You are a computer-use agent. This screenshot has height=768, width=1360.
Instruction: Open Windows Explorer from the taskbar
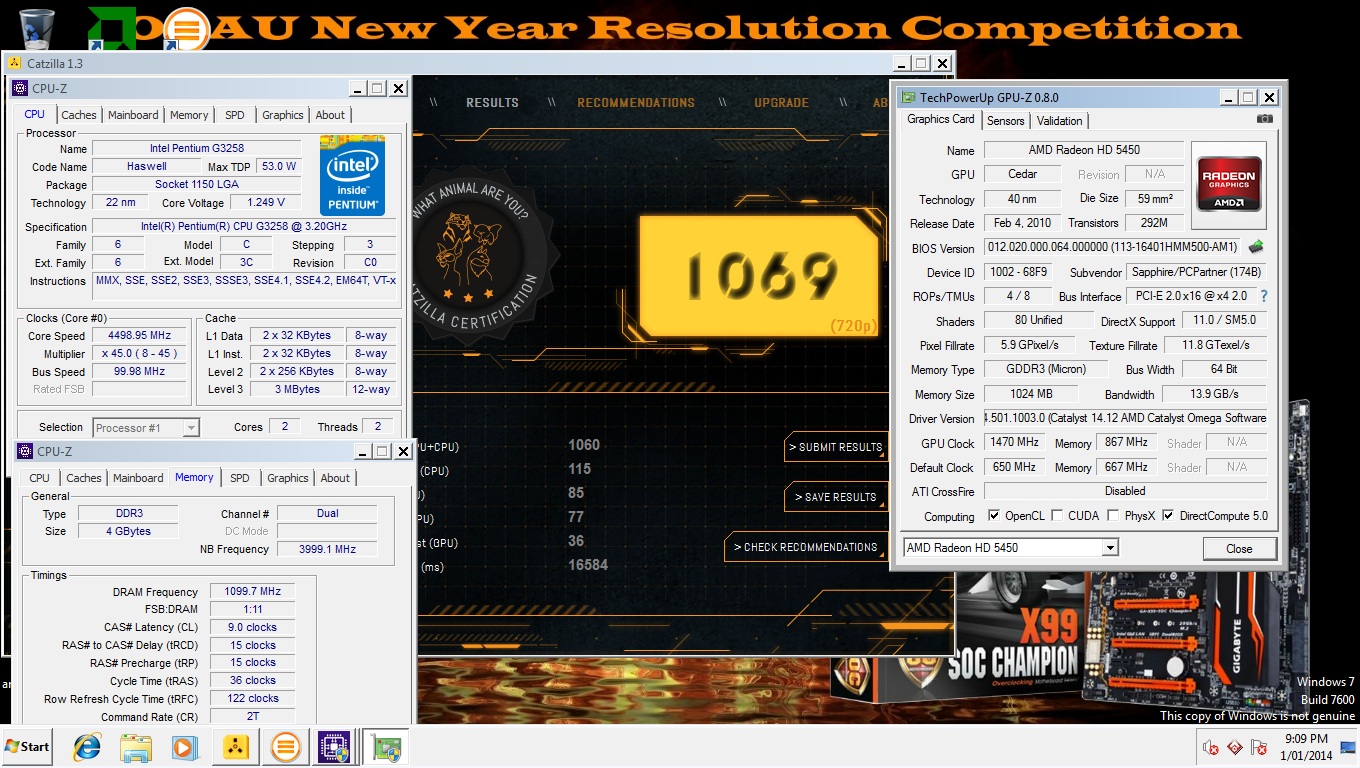[136, 747]
